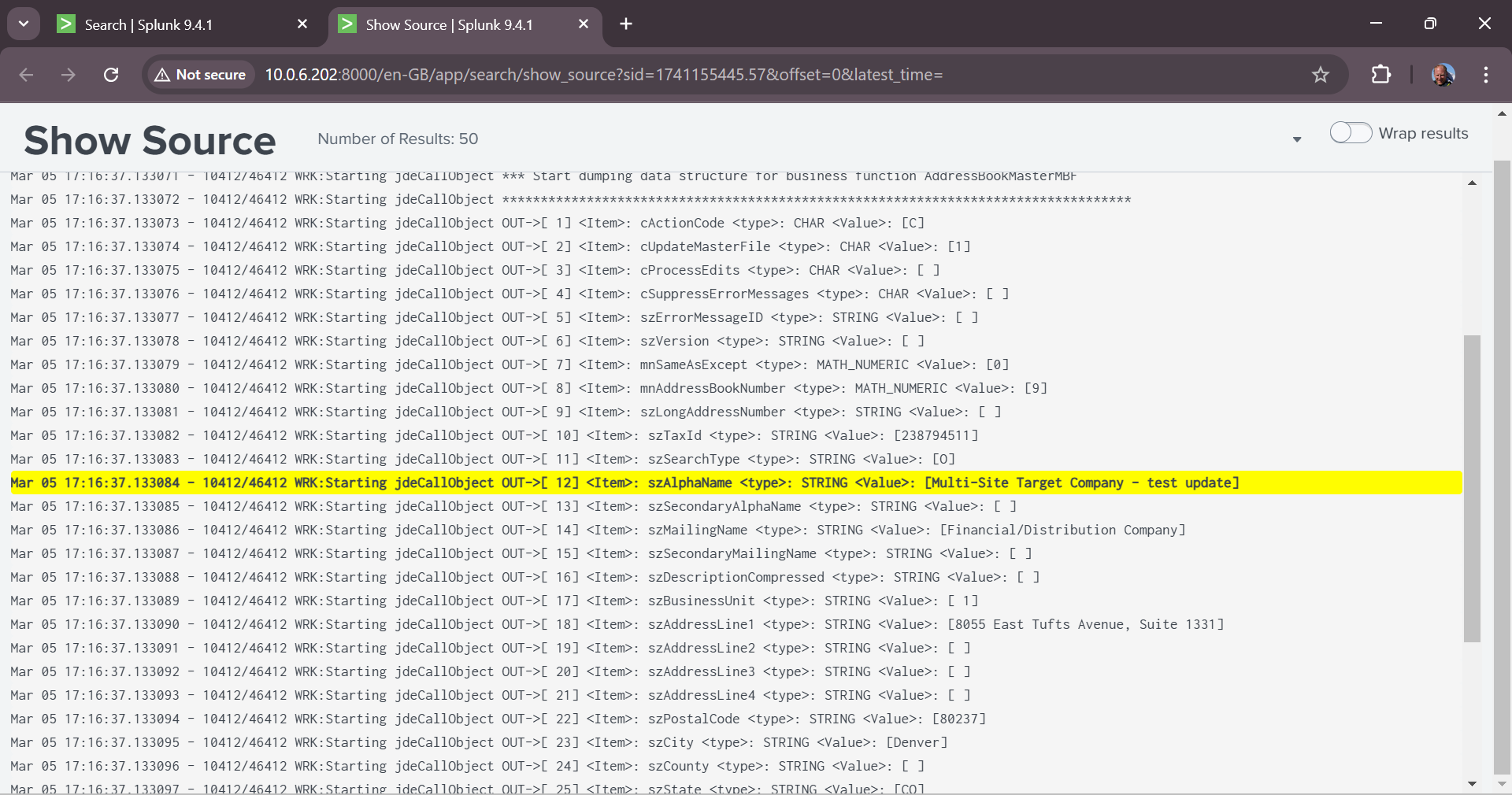Close the Show Source tab
This screenshot has width=1512, height=795.
(584, 24)
